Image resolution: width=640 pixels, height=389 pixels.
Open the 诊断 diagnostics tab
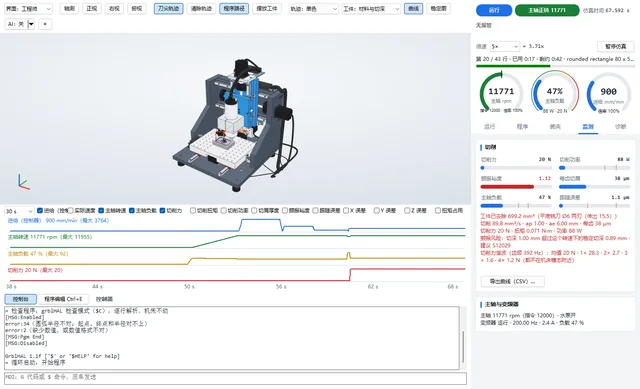pyautogui.click(x=620, y=127)
